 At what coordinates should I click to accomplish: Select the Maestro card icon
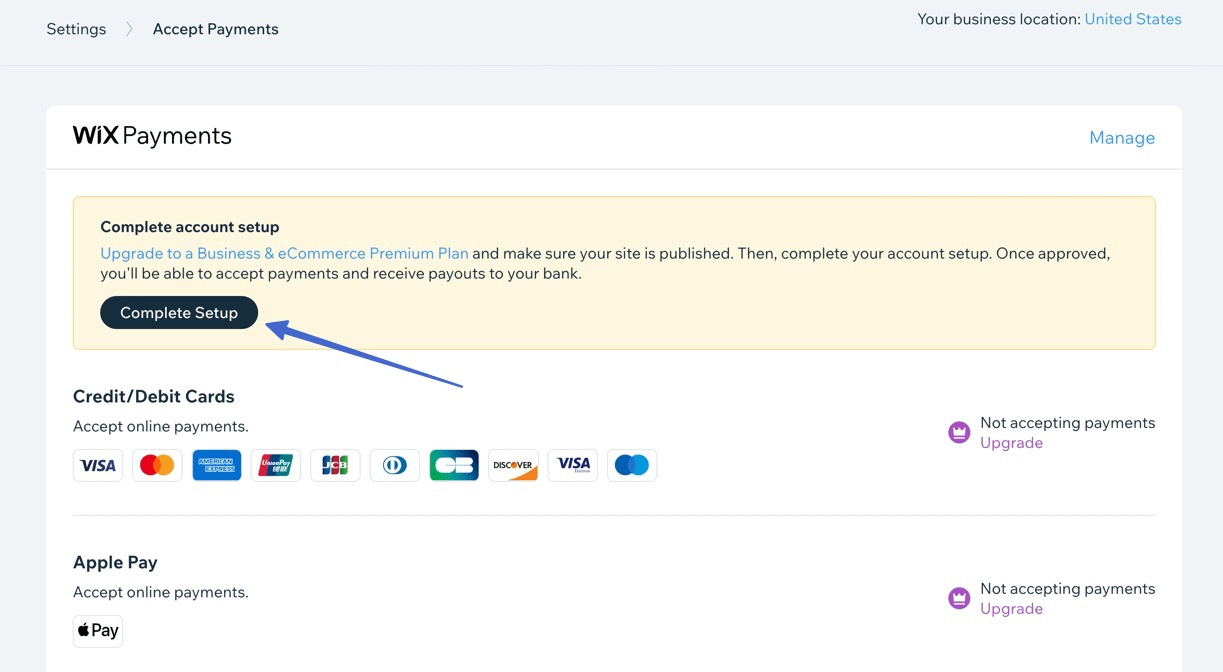(x=632, y=464)
